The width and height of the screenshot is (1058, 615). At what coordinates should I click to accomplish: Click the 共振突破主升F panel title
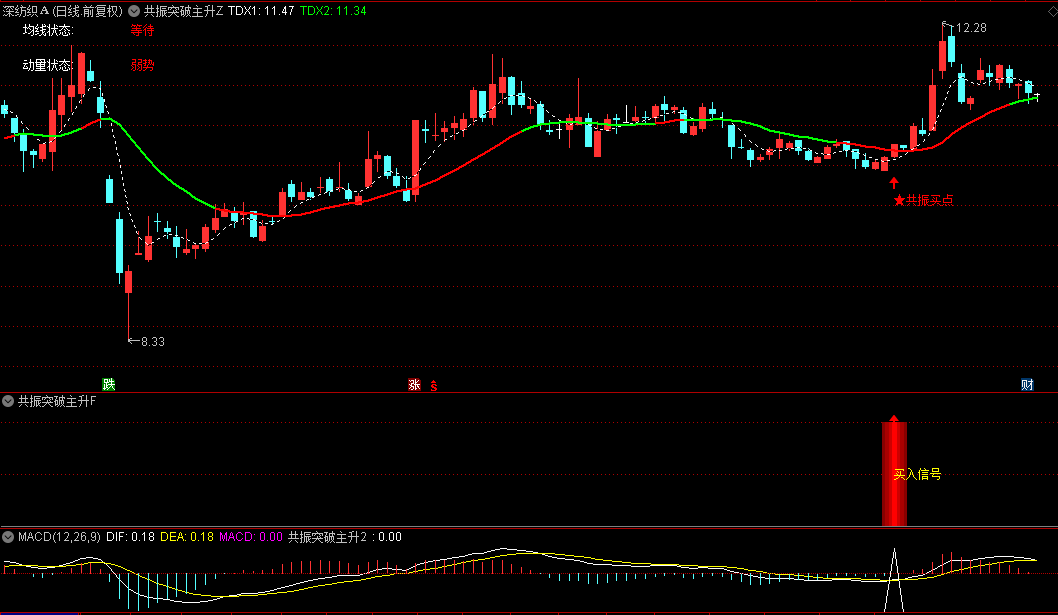point(57,401)
